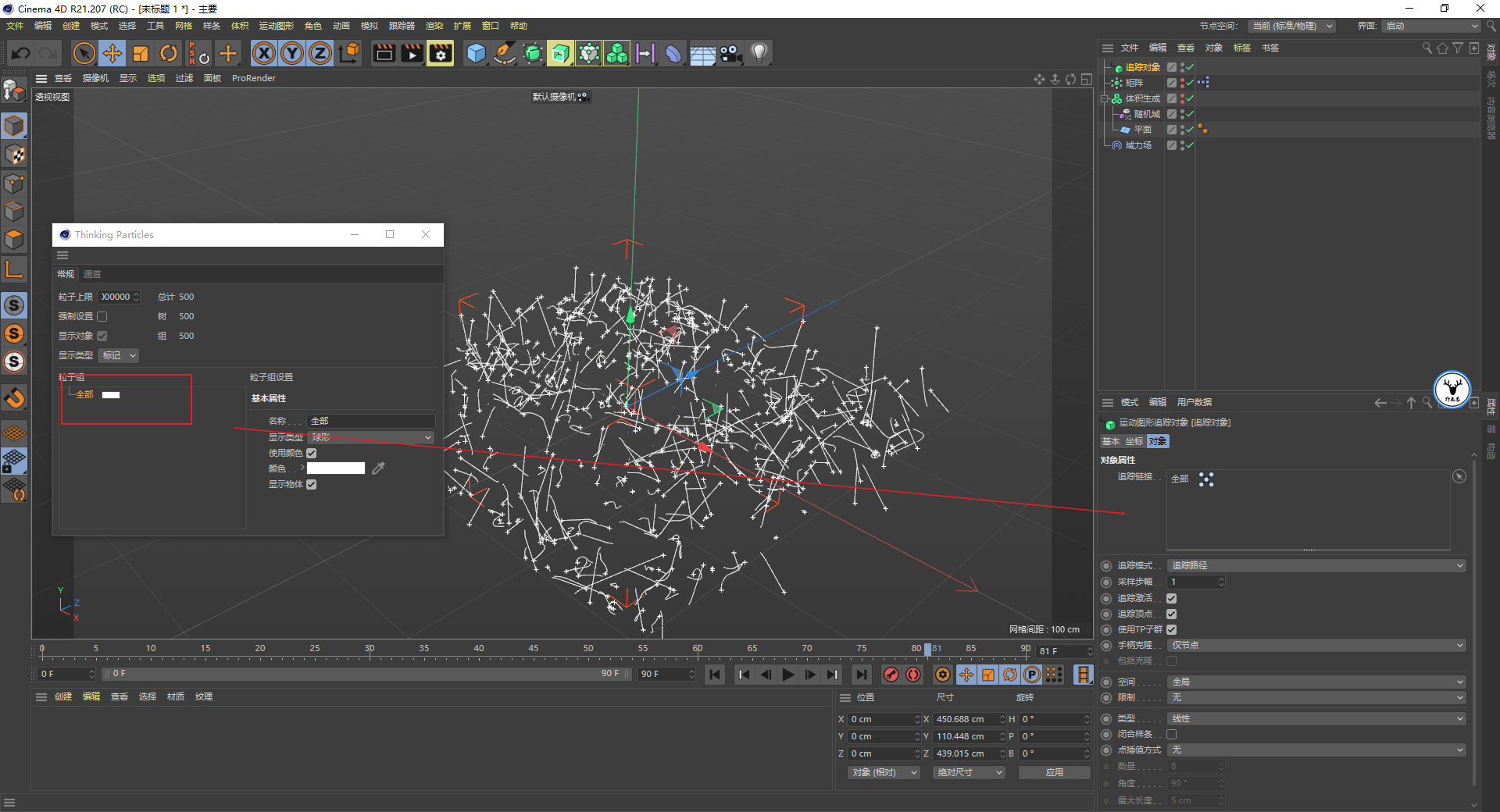Expand the 体积生成 tree node
The image size is (1500, 812).
click(x=1105, y=98)
